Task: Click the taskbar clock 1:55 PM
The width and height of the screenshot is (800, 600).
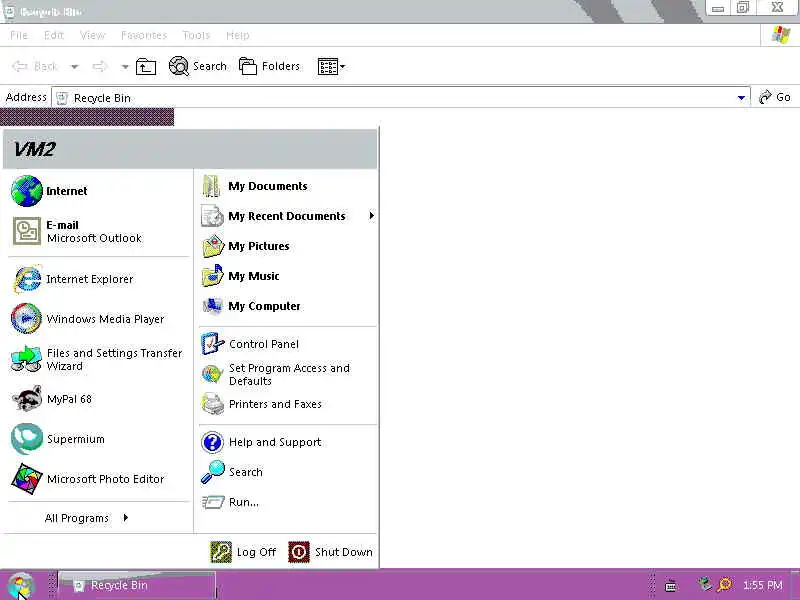Action: 763,585
